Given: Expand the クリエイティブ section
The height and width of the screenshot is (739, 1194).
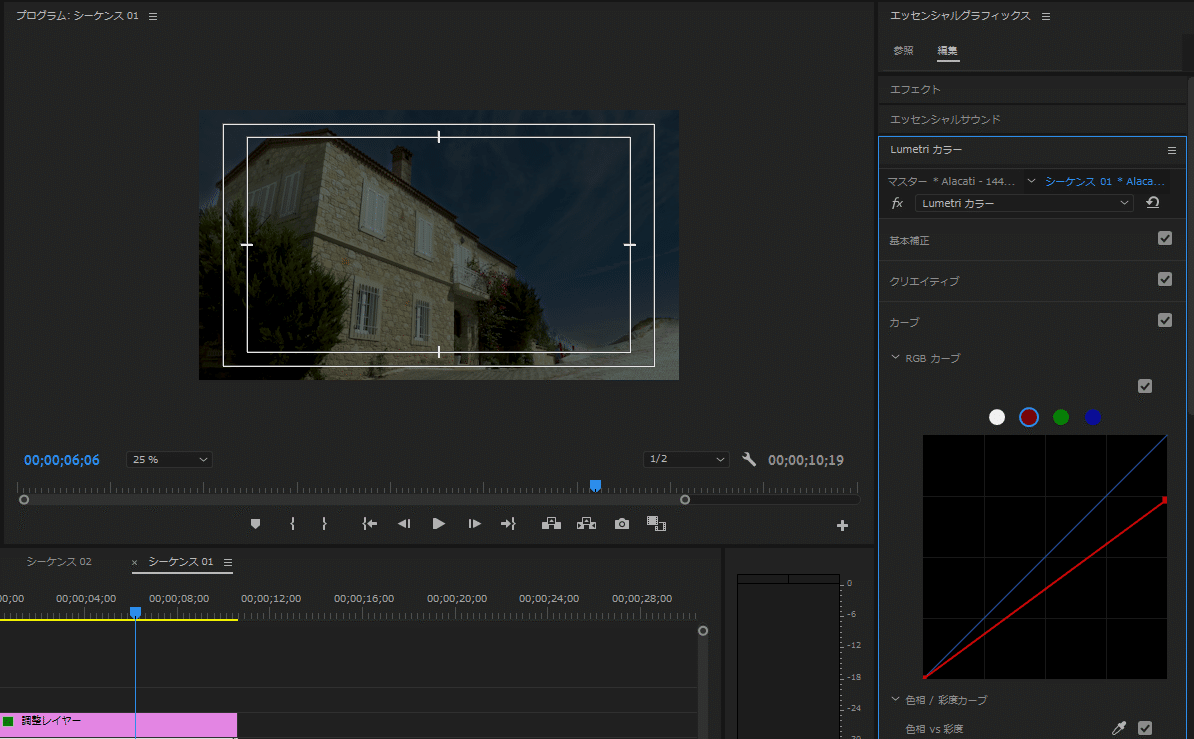Looking at the screenshot, I should (x=924, y=281).
